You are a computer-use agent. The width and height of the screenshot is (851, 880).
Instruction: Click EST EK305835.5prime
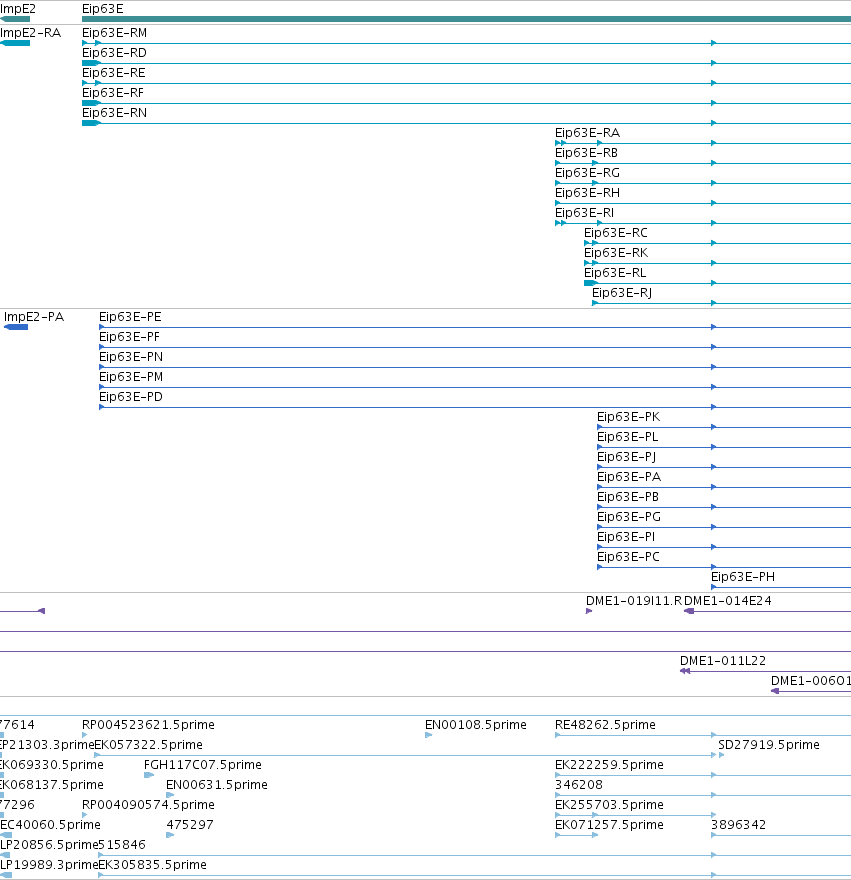[x=153, y=865]
